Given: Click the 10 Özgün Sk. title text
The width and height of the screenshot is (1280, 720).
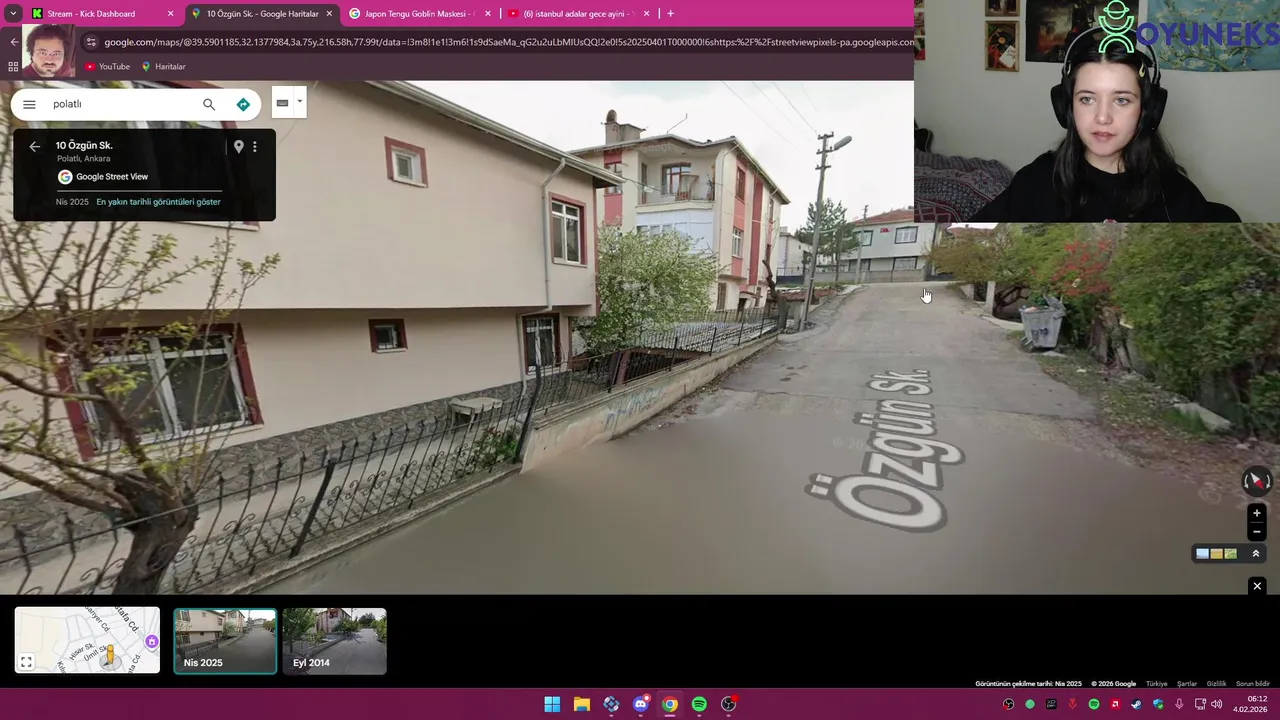Looking at the screenshot, I should (84, 145).
